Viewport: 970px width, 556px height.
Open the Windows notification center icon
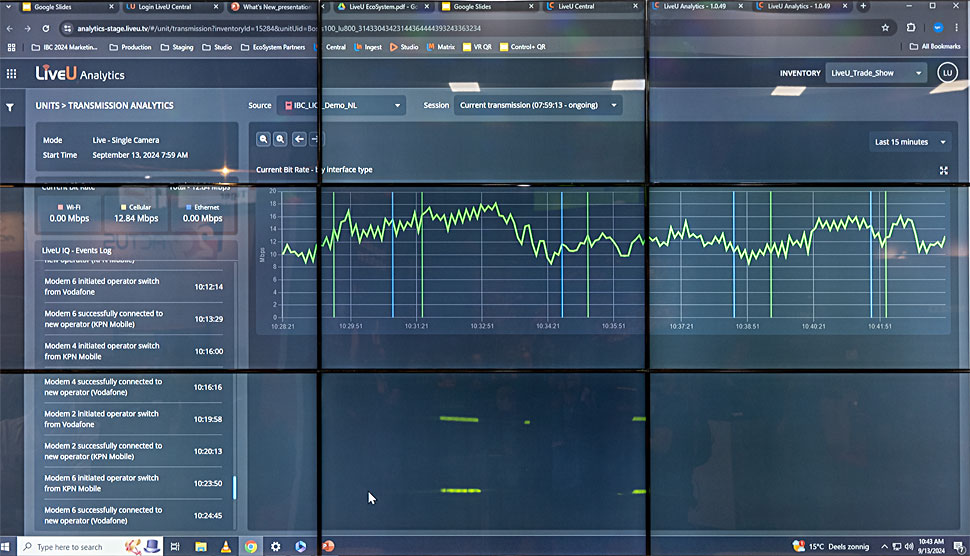coord(959,547)
